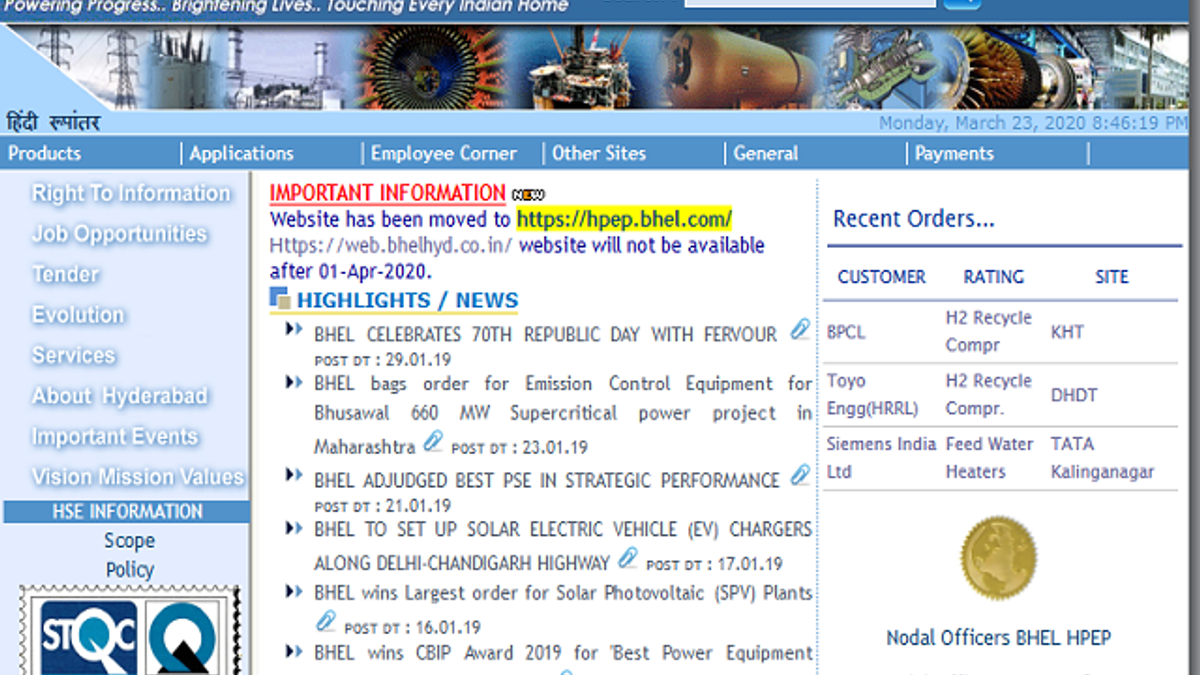Screen dimensions: 1200x675
Task: Select the BPCL customer cell
Action: pyautogui.click(x=846, y=332)
